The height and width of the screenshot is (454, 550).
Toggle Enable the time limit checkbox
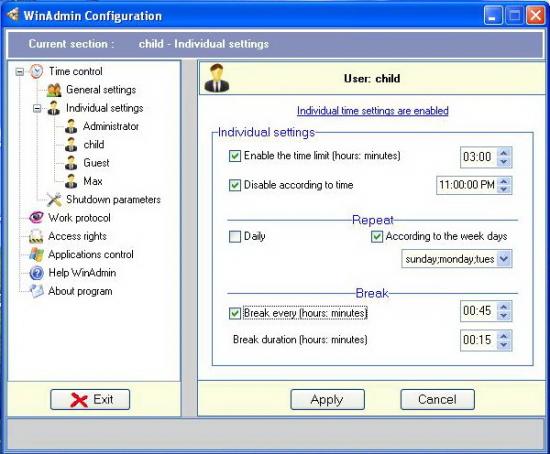tap(235, 155)
